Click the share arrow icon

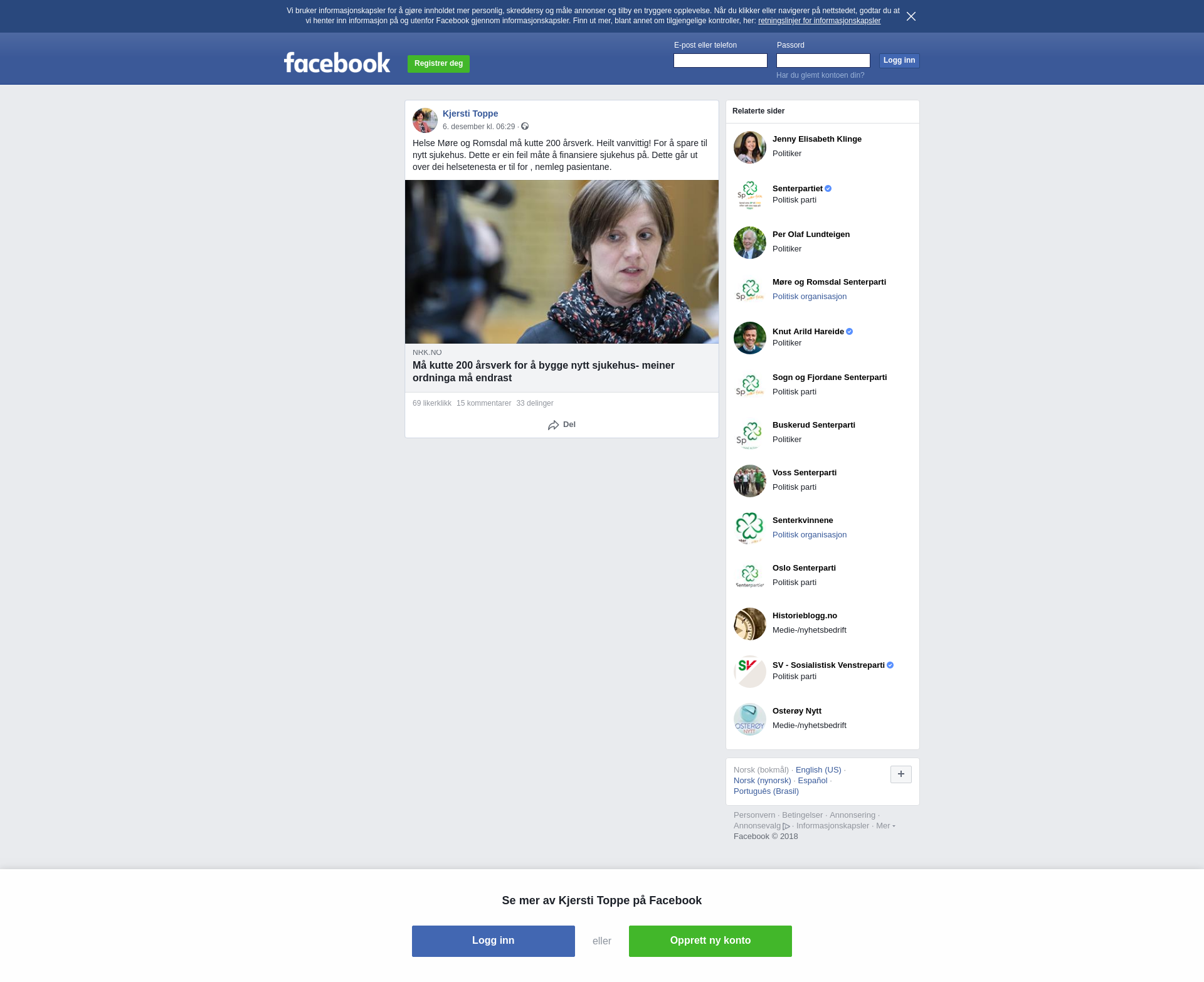point(553,425)
